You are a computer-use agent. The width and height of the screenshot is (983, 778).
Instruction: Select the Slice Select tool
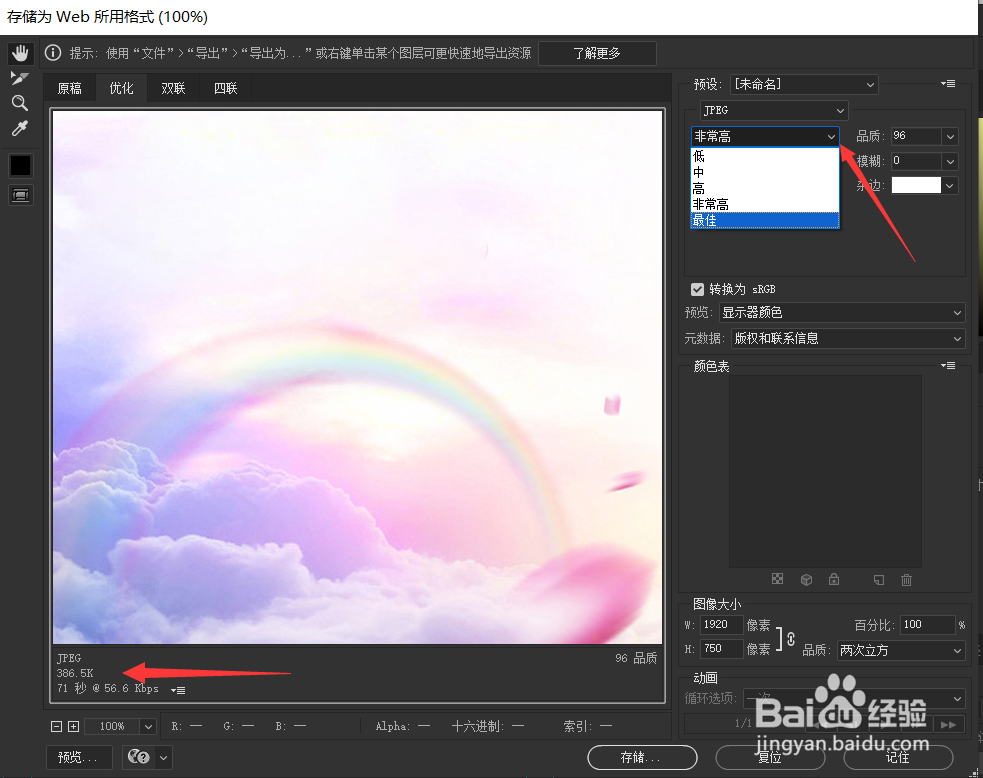[x=20, y=77]
